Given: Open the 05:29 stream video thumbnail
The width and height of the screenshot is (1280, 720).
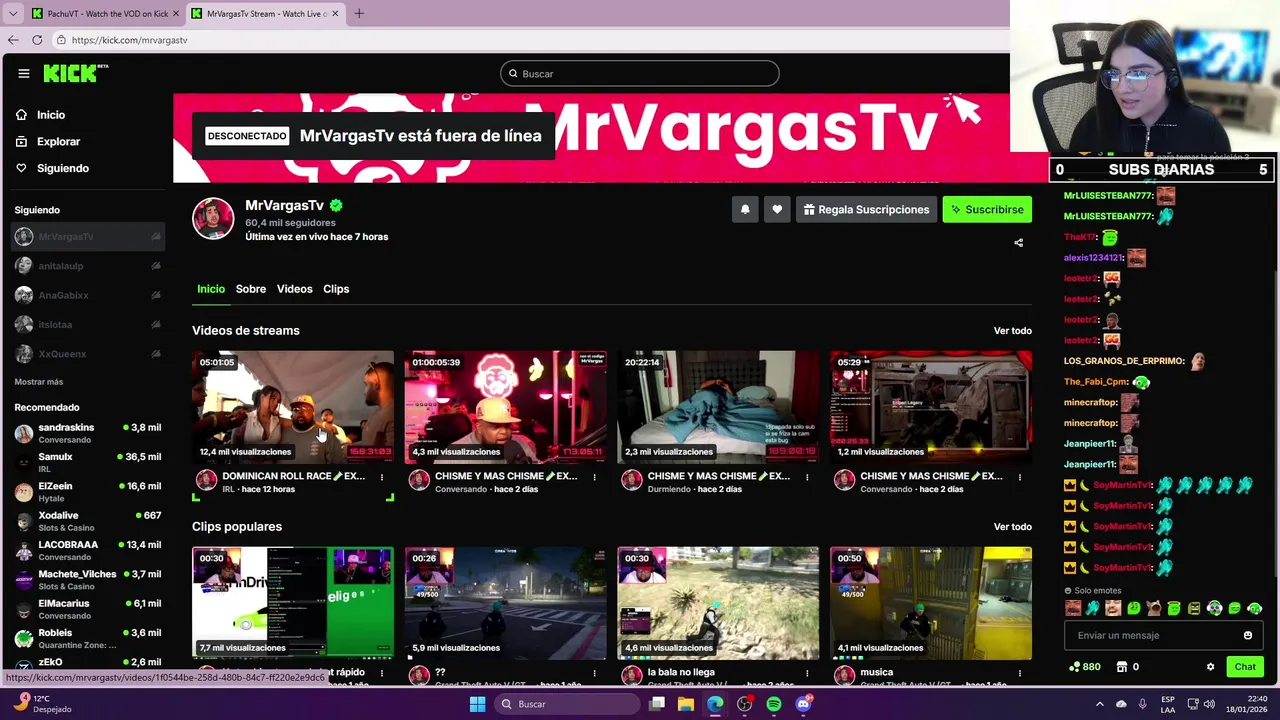Looking at the screenshot, I should pos(931,406).
